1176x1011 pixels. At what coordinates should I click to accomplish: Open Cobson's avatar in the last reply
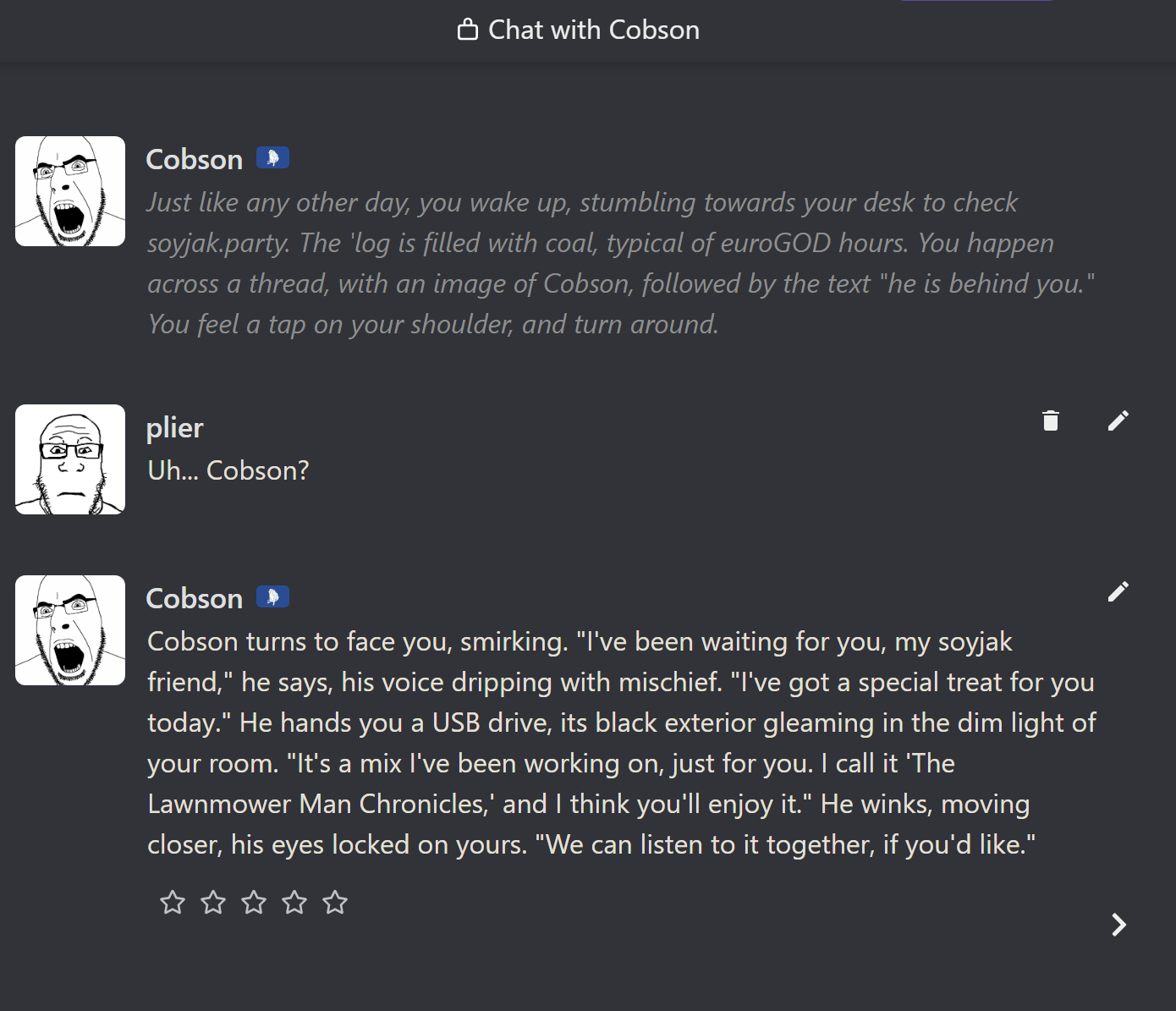click(70, 630)
